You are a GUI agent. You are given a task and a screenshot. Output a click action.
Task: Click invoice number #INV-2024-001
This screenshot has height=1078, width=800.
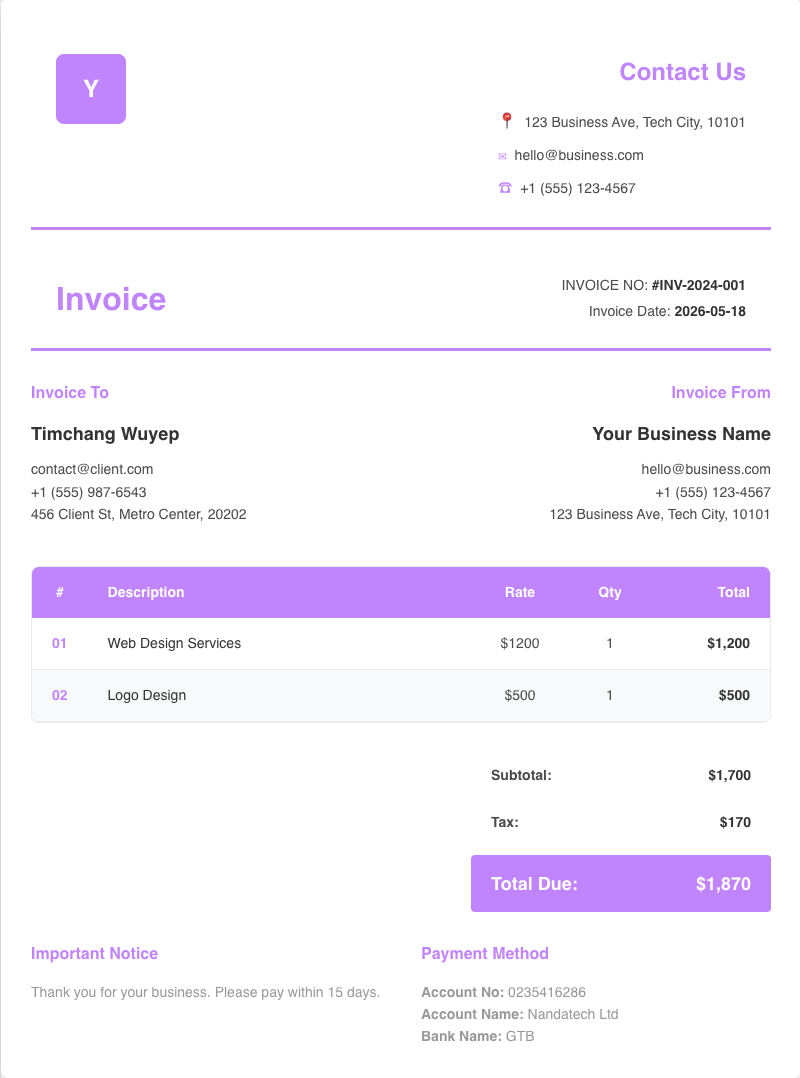pyautogui.click(x=698, y=285)
